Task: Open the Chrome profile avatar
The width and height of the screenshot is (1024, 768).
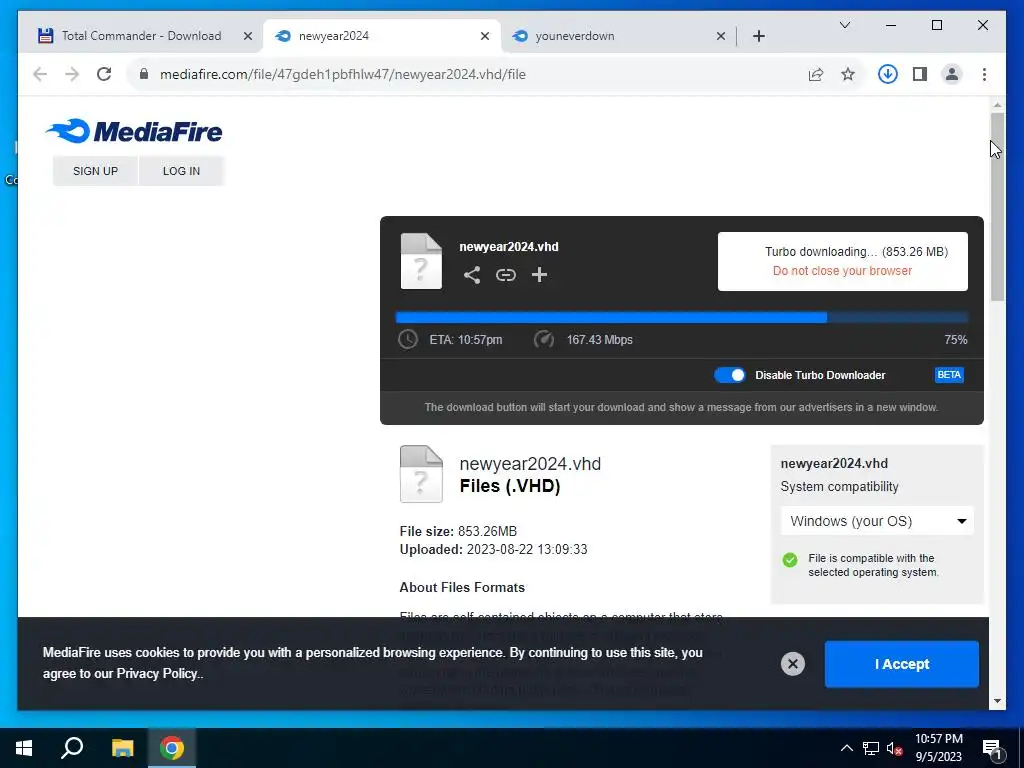Action: 952,74
